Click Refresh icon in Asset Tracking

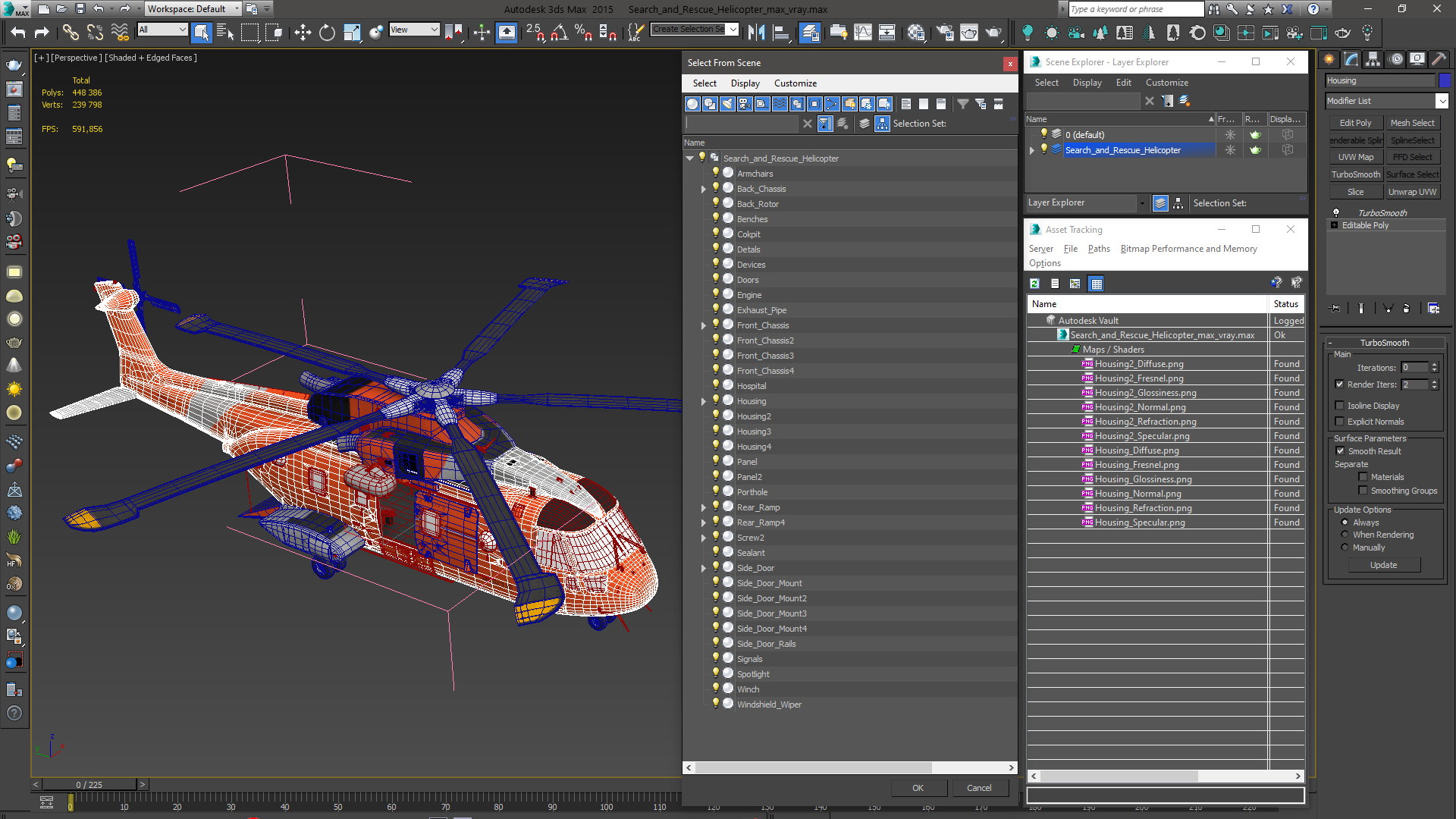pyautogui.click(x=1034, y=284)
